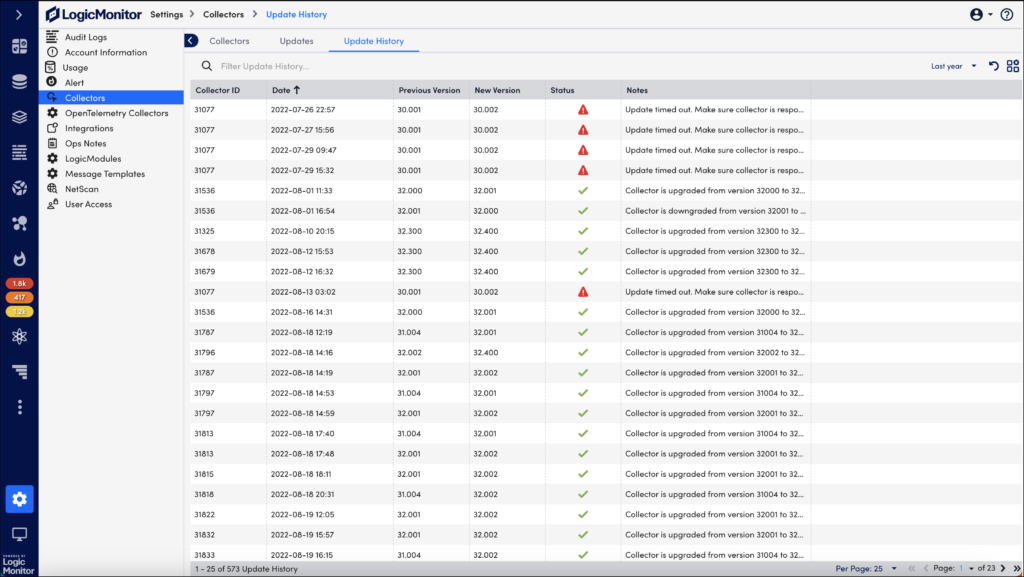This screenshot has width=1024, height=577.
Task: Click the red warning triangle on the first row
Action: coord(581,109)
